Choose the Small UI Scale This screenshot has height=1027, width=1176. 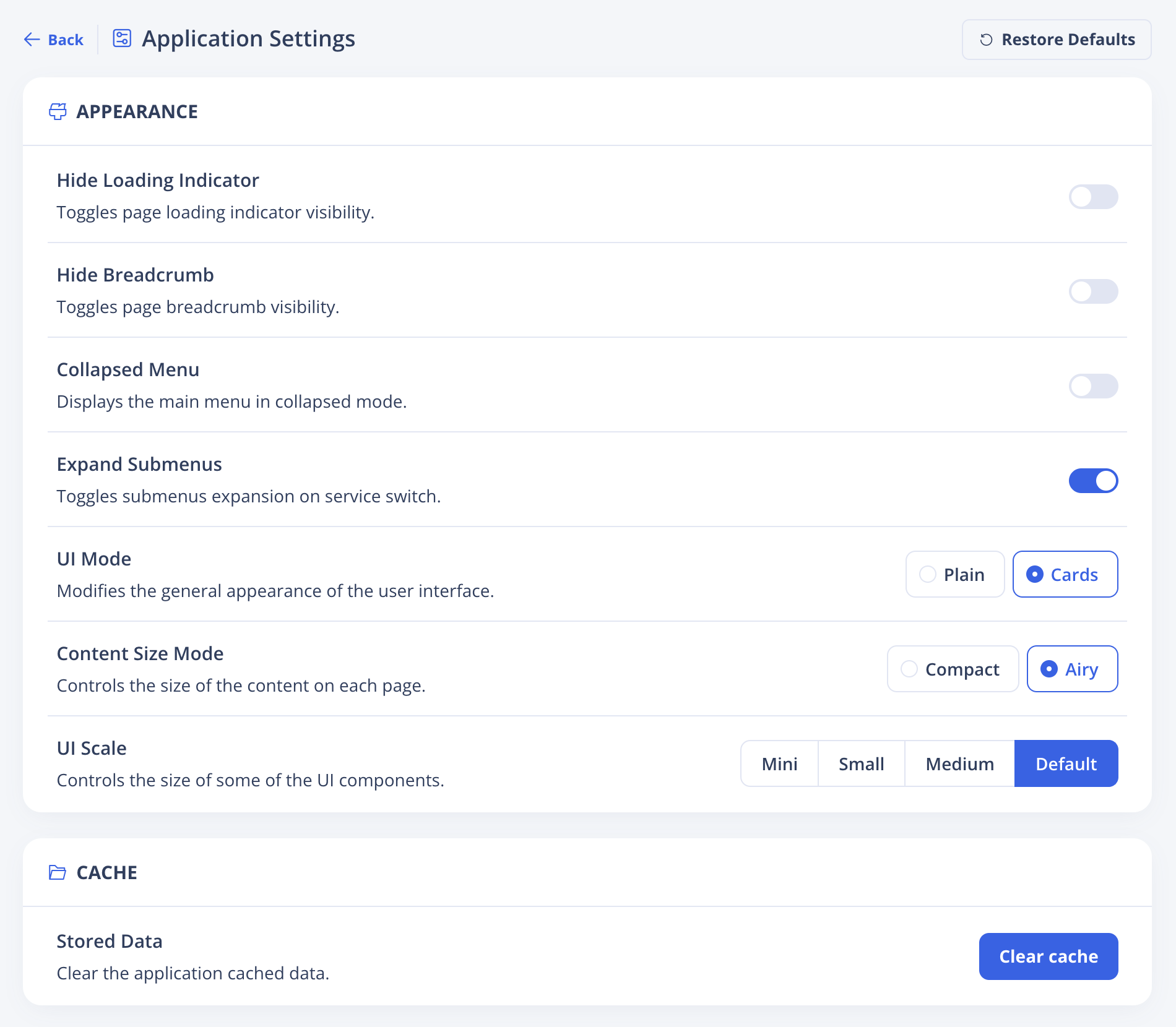coord(861,763)
